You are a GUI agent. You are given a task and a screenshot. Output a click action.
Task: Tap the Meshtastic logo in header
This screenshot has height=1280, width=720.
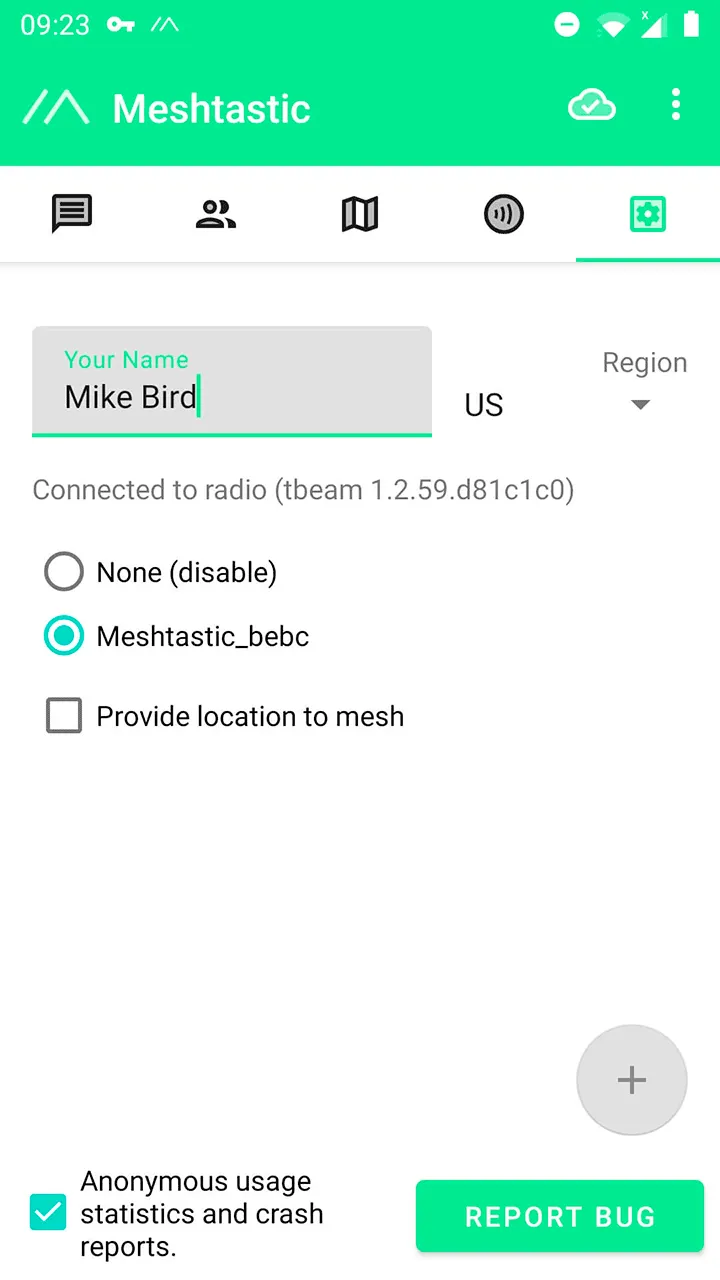pyautogui.click(x=56, y=108)
